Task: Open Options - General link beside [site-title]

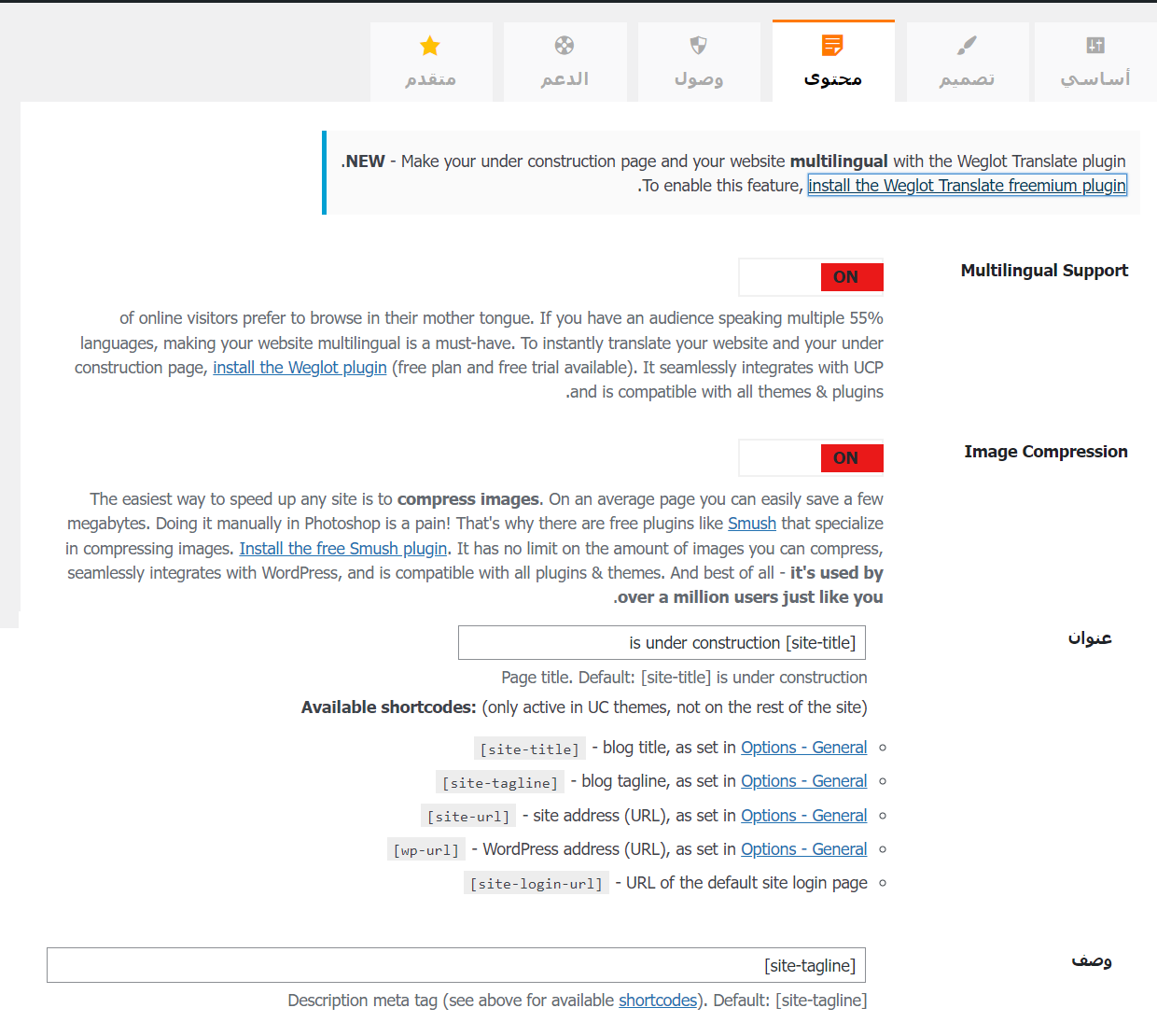Action: [803, 748]
